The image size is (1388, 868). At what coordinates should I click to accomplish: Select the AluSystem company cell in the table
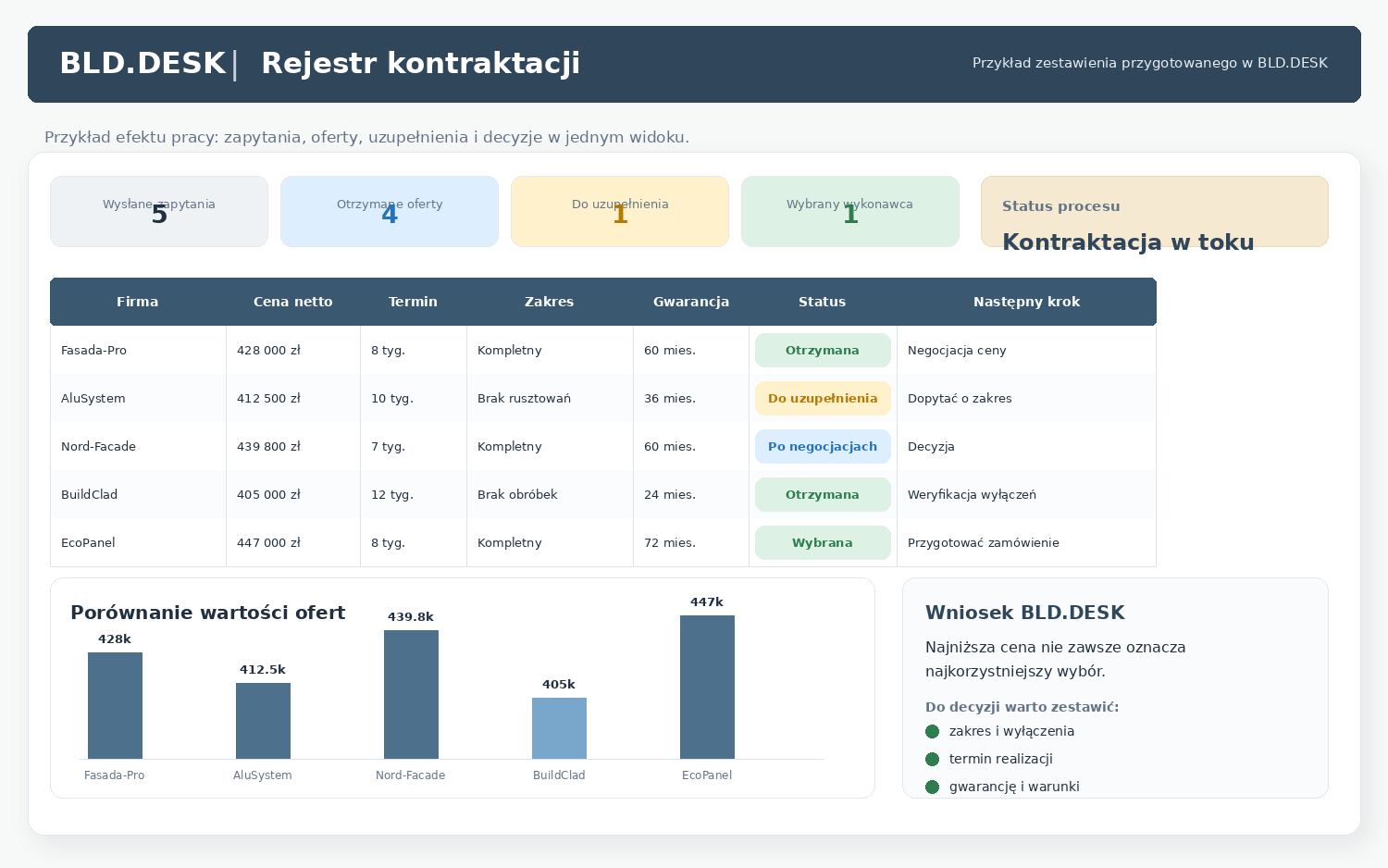pyautogui.click(x=138, y=399)
